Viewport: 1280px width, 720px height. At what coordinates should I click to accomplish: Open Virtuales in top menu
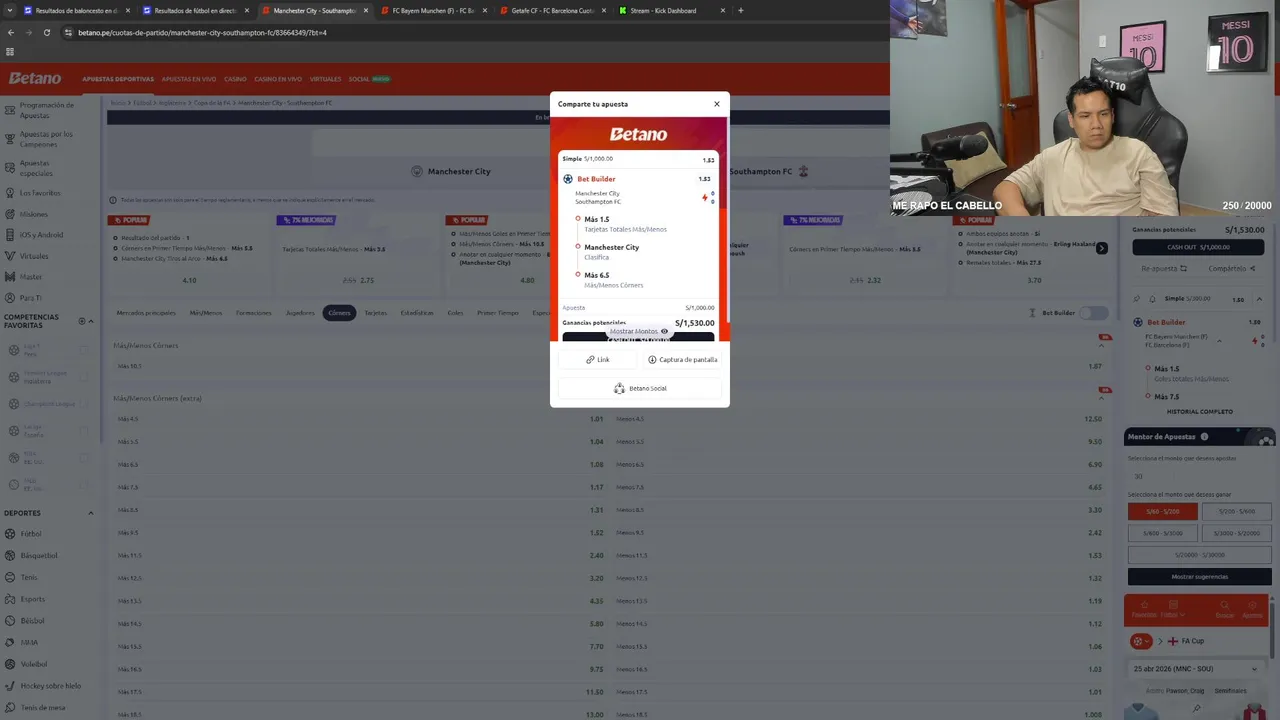(325, 79)
